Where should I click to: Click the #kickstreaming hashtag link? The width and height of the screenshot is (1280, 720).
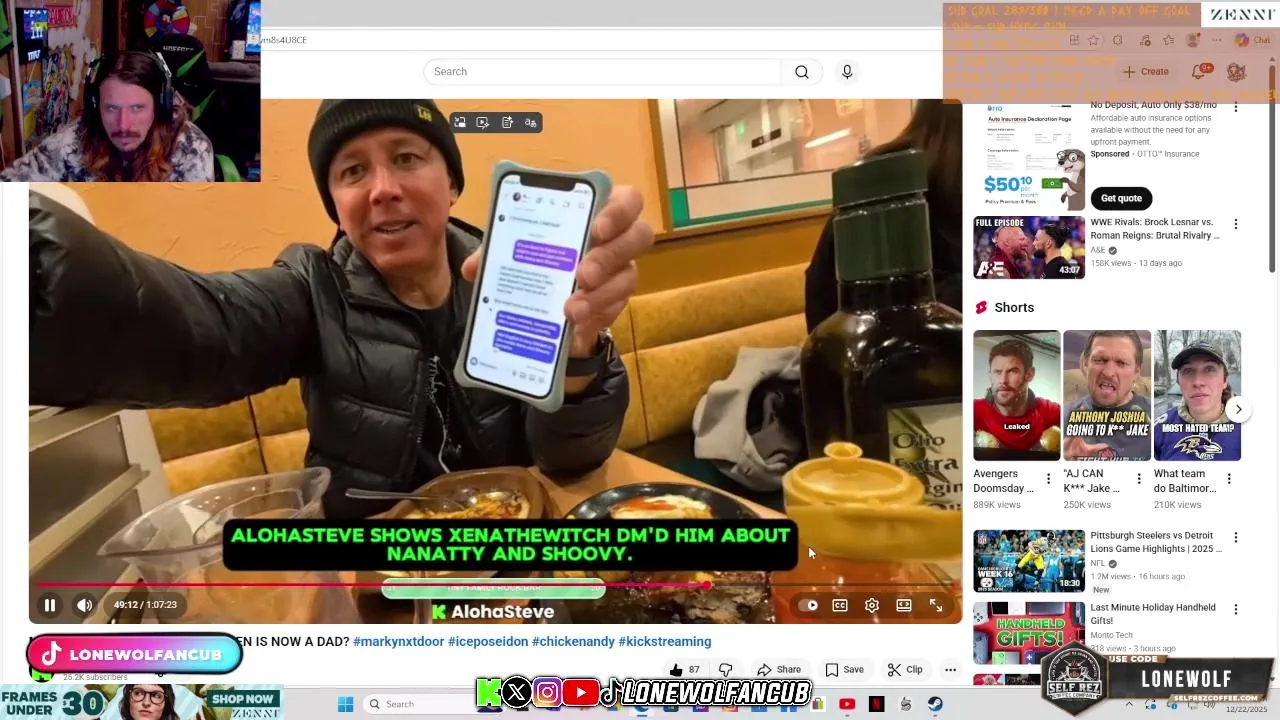pyautogui.click(x=665, y=642)
